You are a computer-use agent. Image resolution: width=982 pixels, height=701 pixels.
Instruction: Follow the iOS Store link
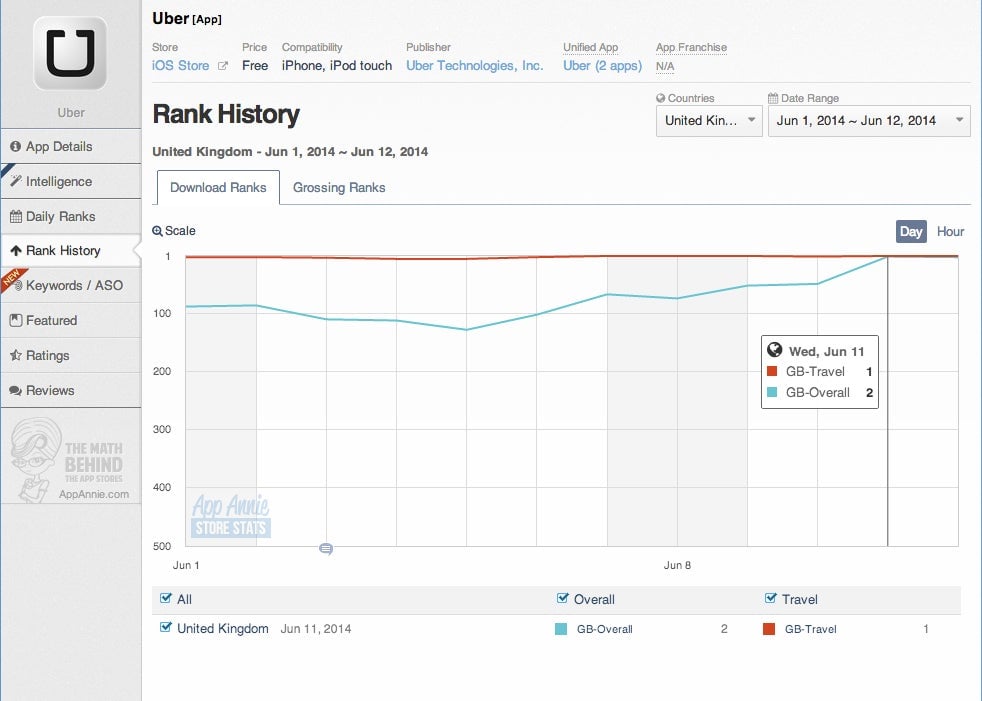coord(180,66)
